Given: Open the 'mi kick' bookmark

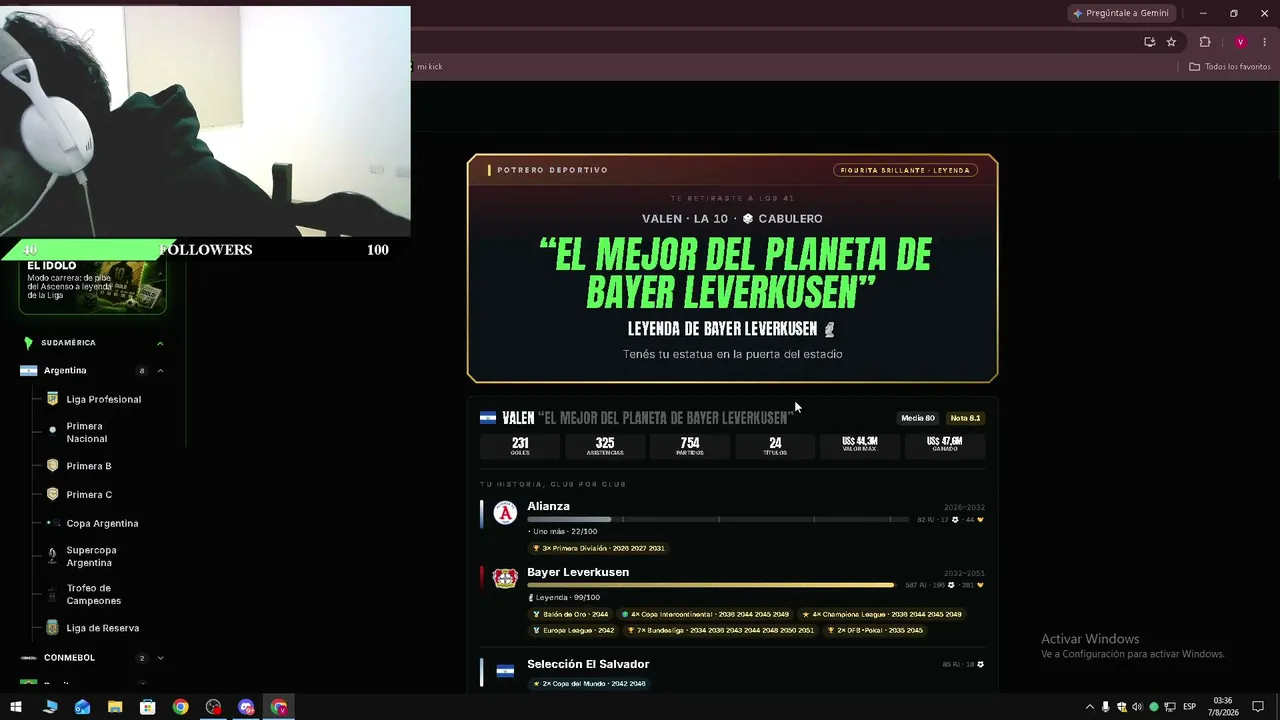Looking at the screenshot, I should tap(429, 67).
